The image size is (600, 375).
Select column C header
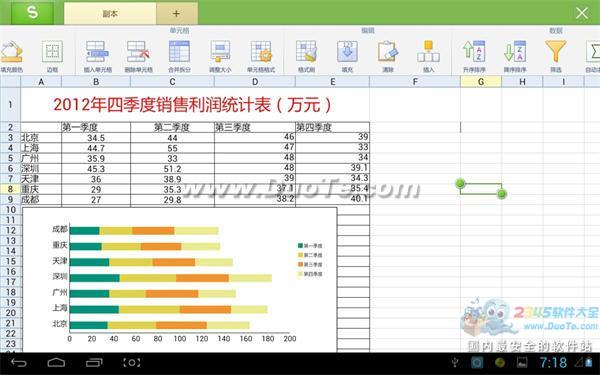point(172,82)
